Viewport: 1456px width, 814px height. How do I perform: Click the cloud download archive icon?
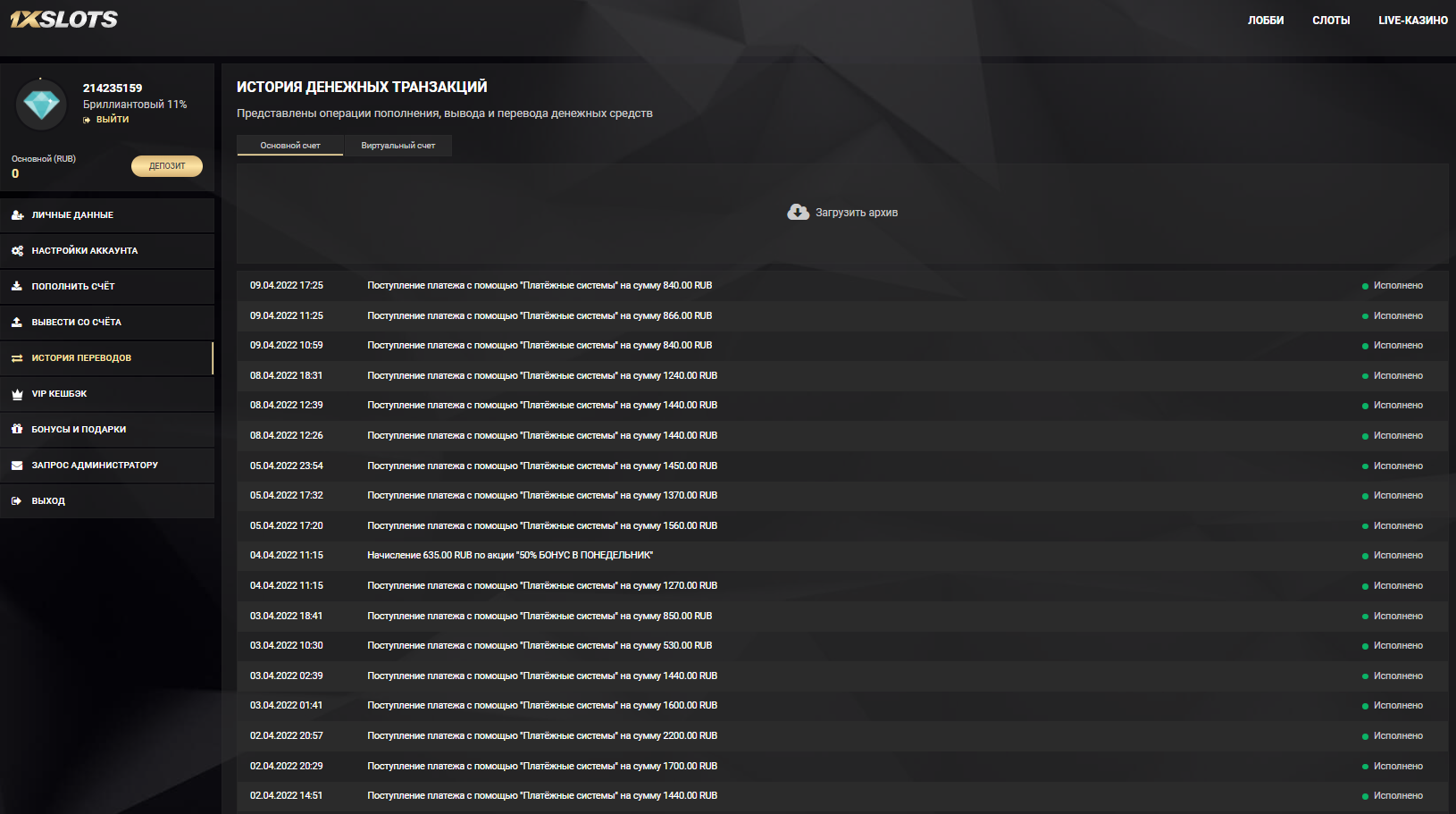(x=798, y=212)
